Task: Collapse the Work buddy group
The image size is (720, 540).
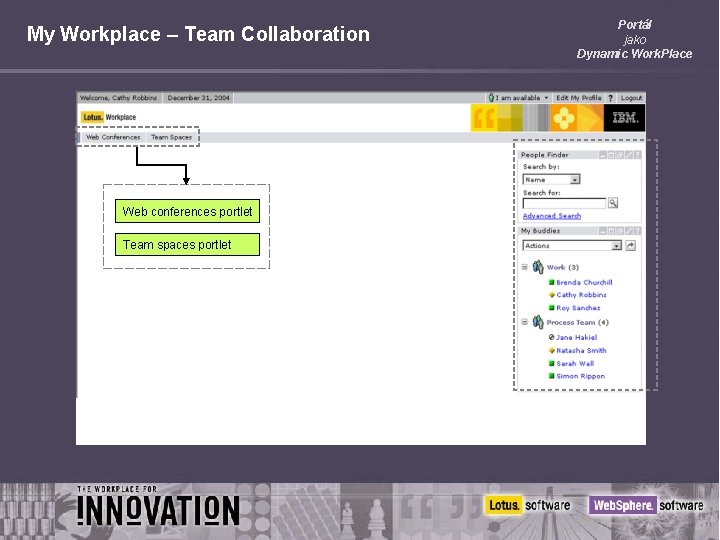Action: (x=524, y=267)
